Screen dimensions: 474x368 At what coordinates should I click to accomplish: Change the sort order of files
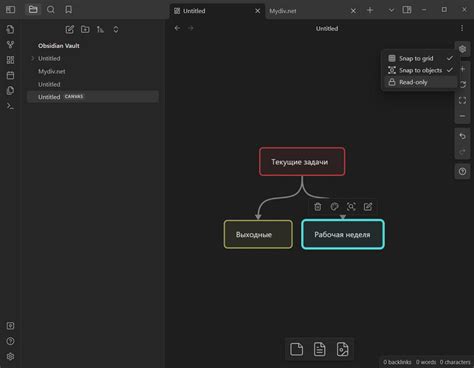(x=100, y=29)
